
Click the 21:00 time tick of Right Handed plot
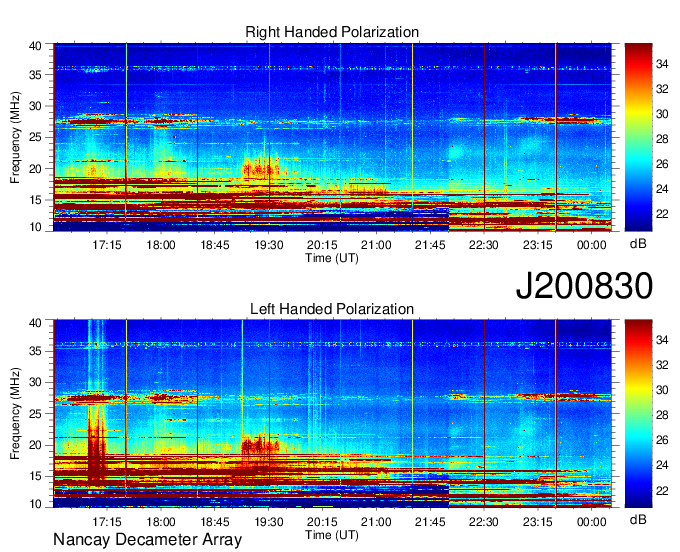[376, 245]
